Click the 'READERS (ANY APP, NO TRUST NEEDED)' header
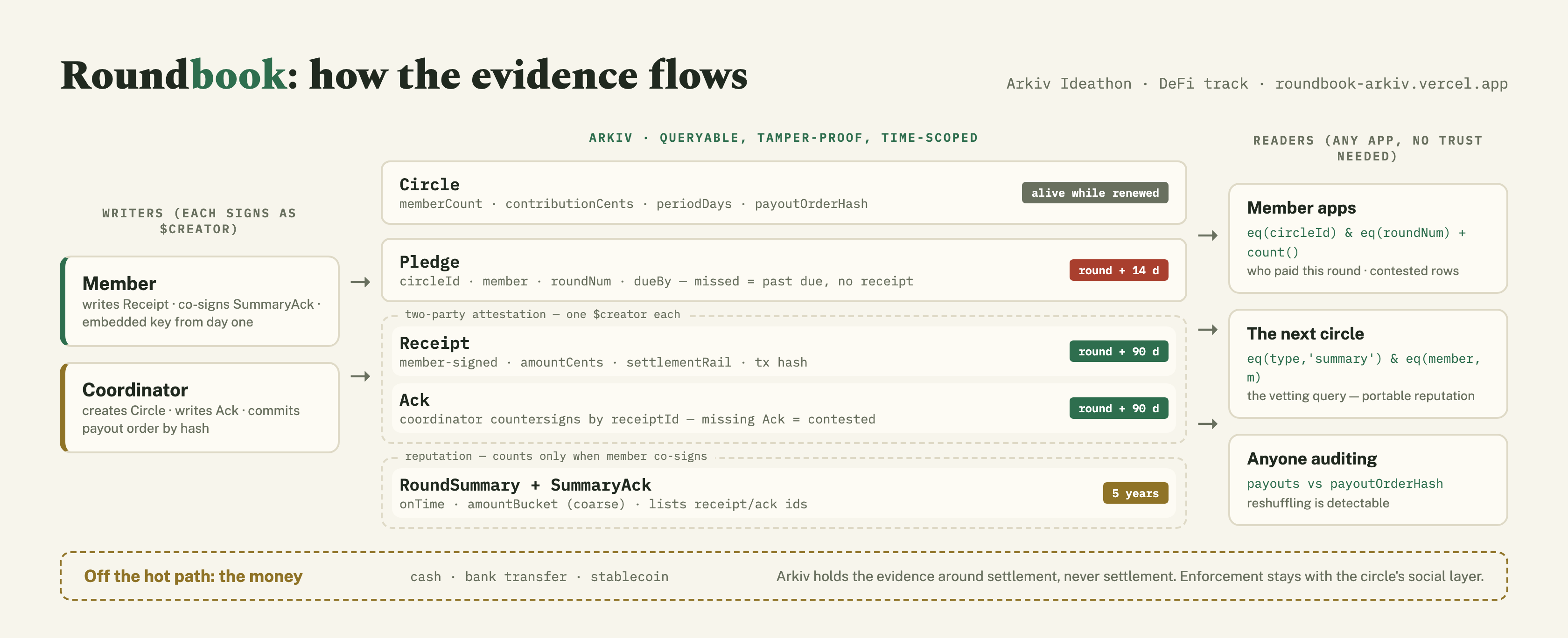 coord(1368,148)
